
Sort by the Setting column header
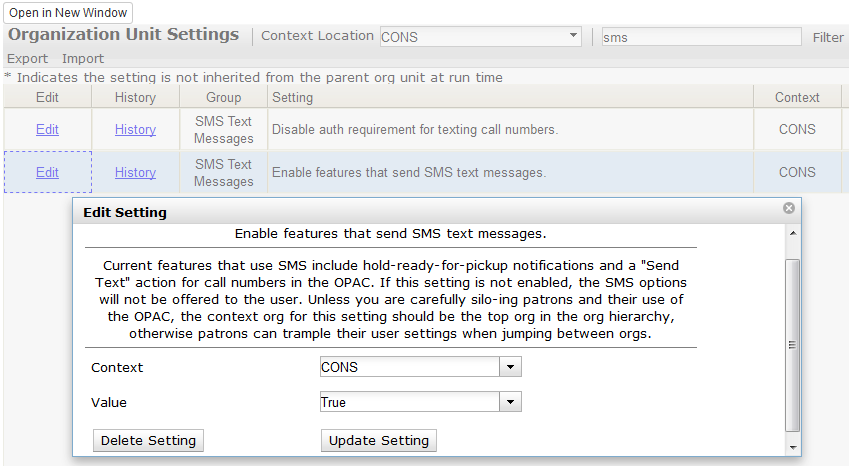tap(292, 97)
